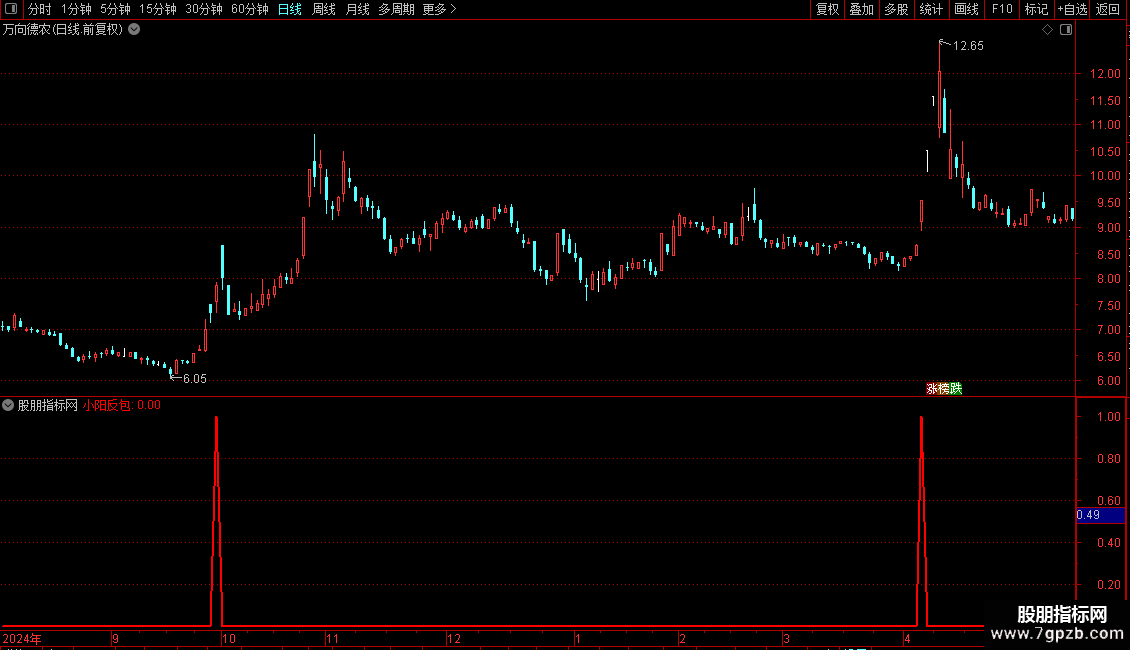Switch to 日线 daily chart
Image resolution: width=1130 pixels, height=650 pixels.
point(290,9)
